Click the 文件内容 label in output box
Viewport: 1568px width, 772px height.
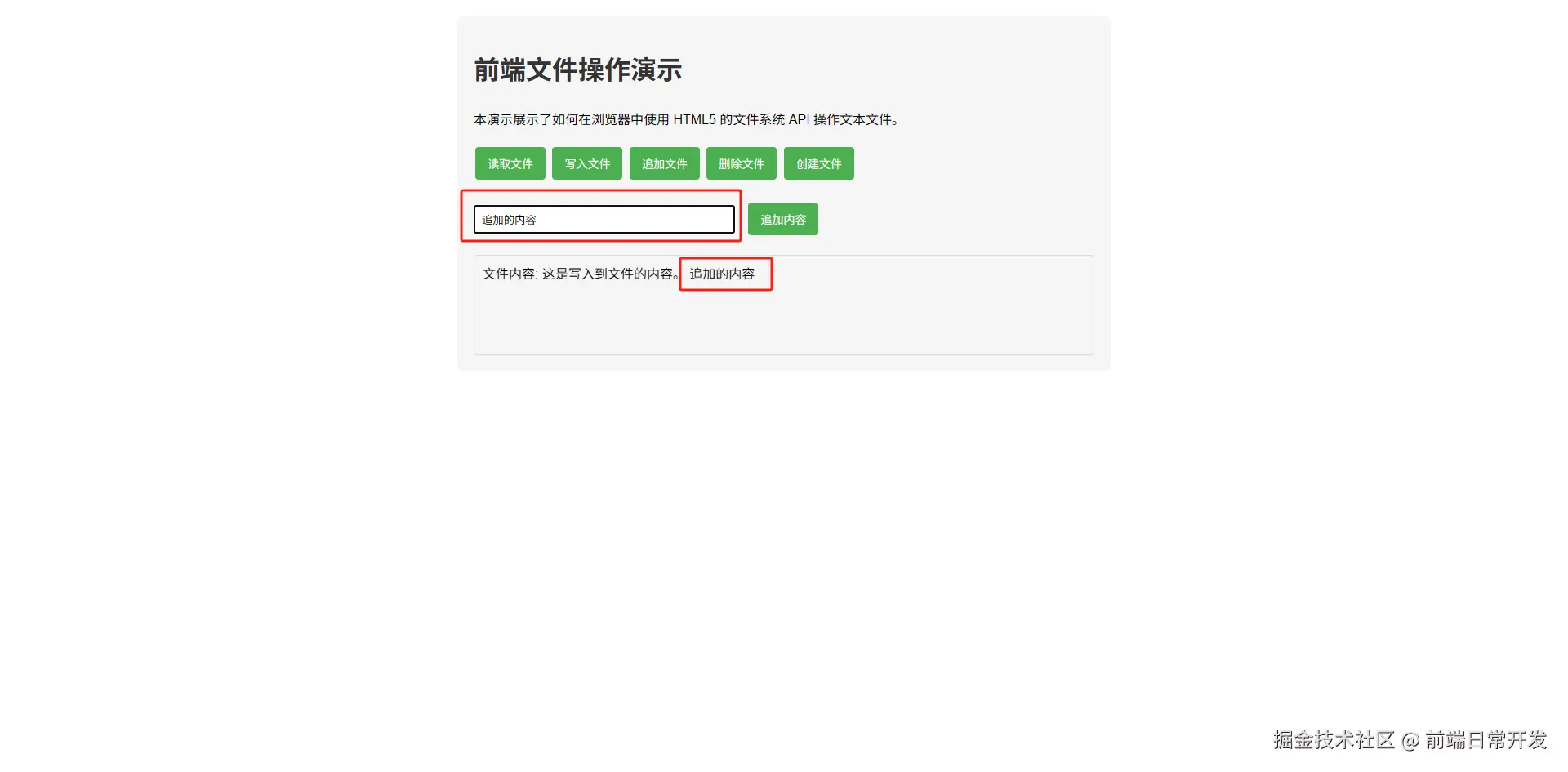click(x=509, y=274)
